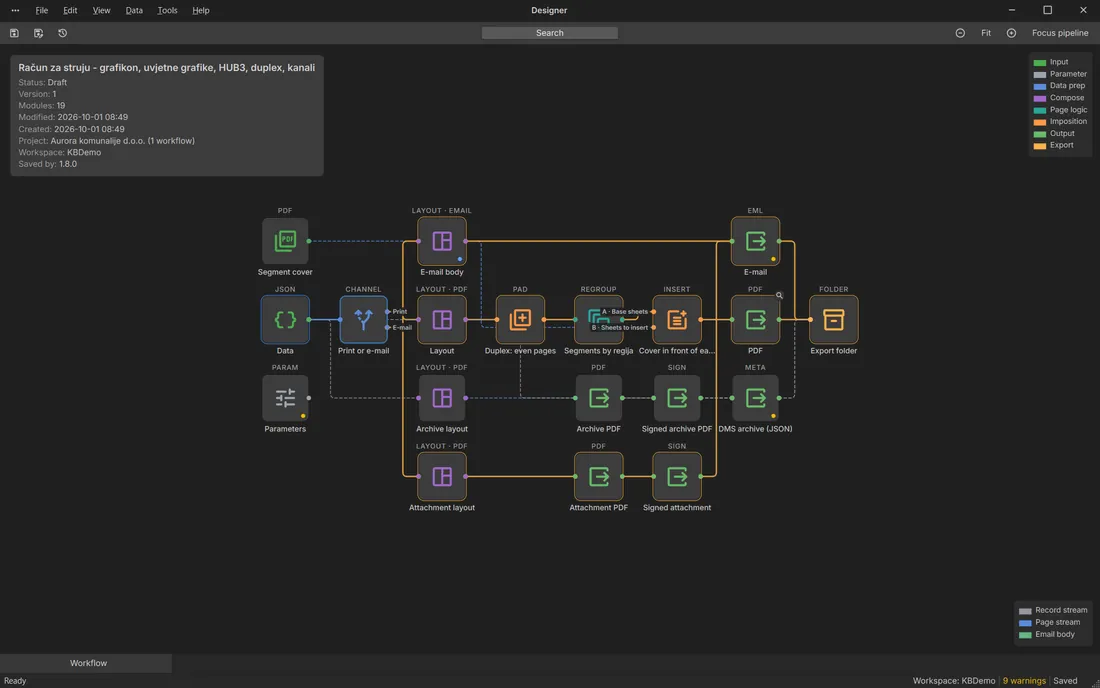Open the Help menu

pyautogui.click(x=201, y=11)
